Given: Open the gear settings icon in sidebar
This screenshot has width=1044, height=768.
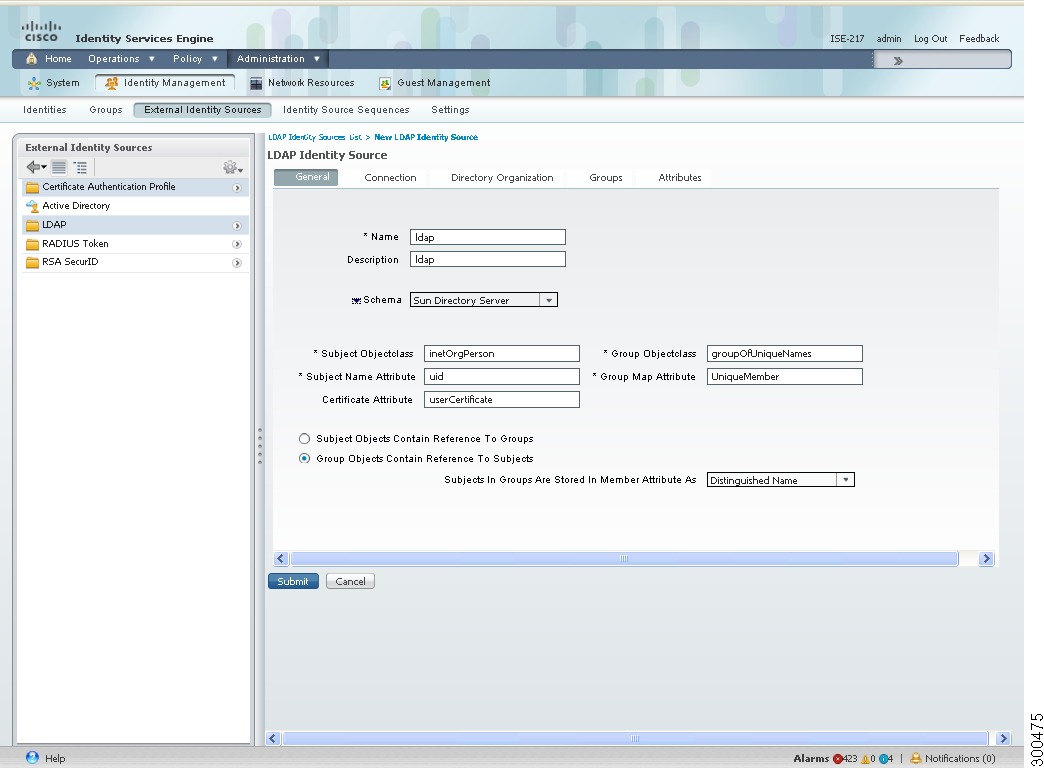Looking at the screenshot, I should tap(232, 167).
